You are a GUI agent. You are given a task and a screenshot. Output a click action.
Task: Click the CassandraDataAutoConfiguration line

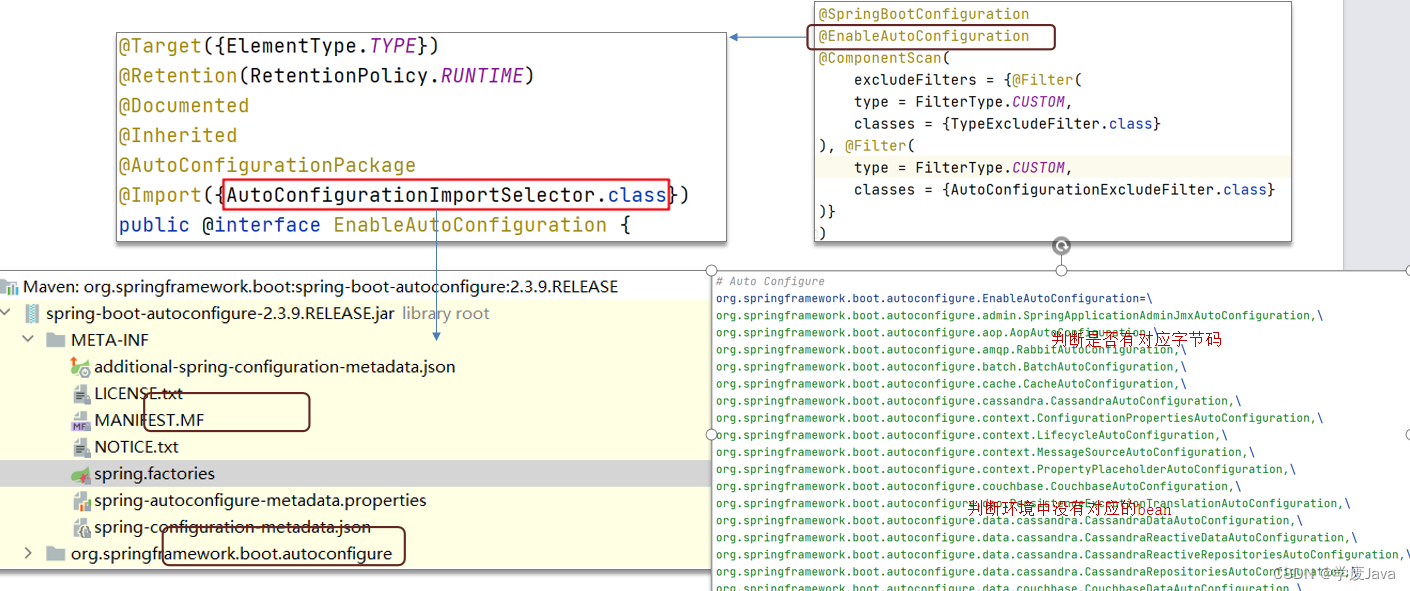pyautogui.click(x=1009, y=520)
